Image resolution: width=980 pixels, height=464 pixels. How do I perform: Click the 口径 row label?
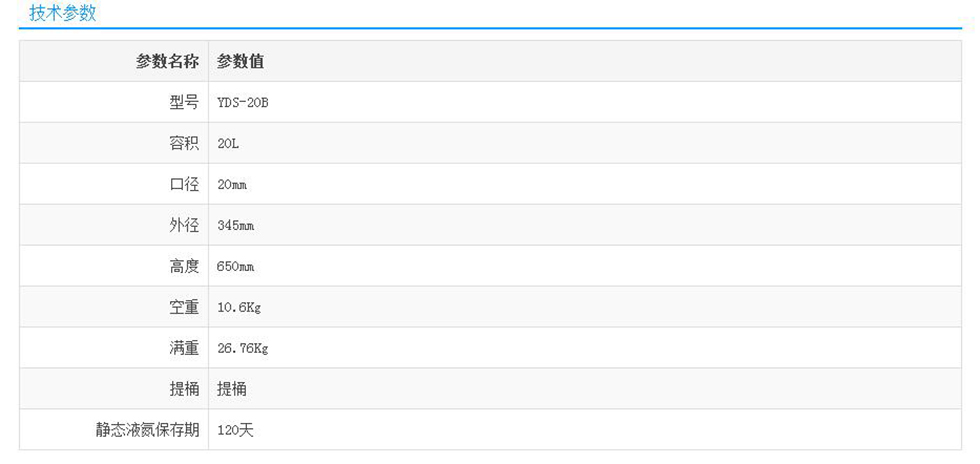(x=184, y=184)
